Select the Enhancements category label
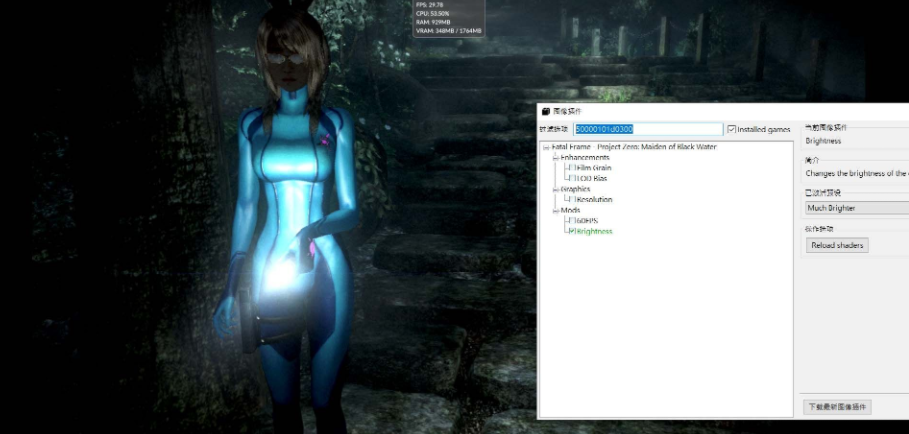This screenshot has width=909, height=434. (585, 157)
